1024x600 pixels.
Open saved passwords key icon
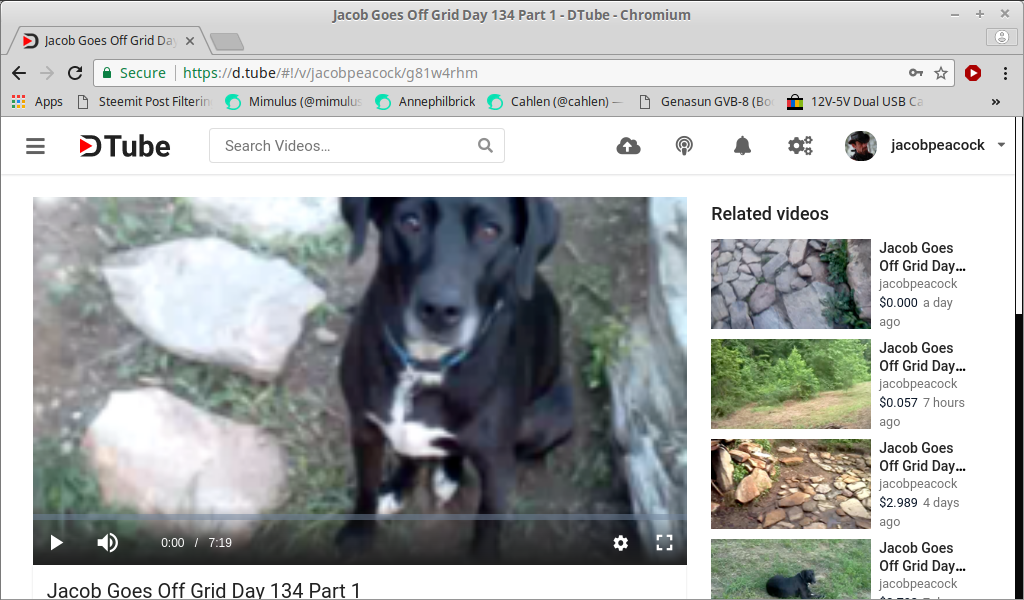(x=916, y=73)
